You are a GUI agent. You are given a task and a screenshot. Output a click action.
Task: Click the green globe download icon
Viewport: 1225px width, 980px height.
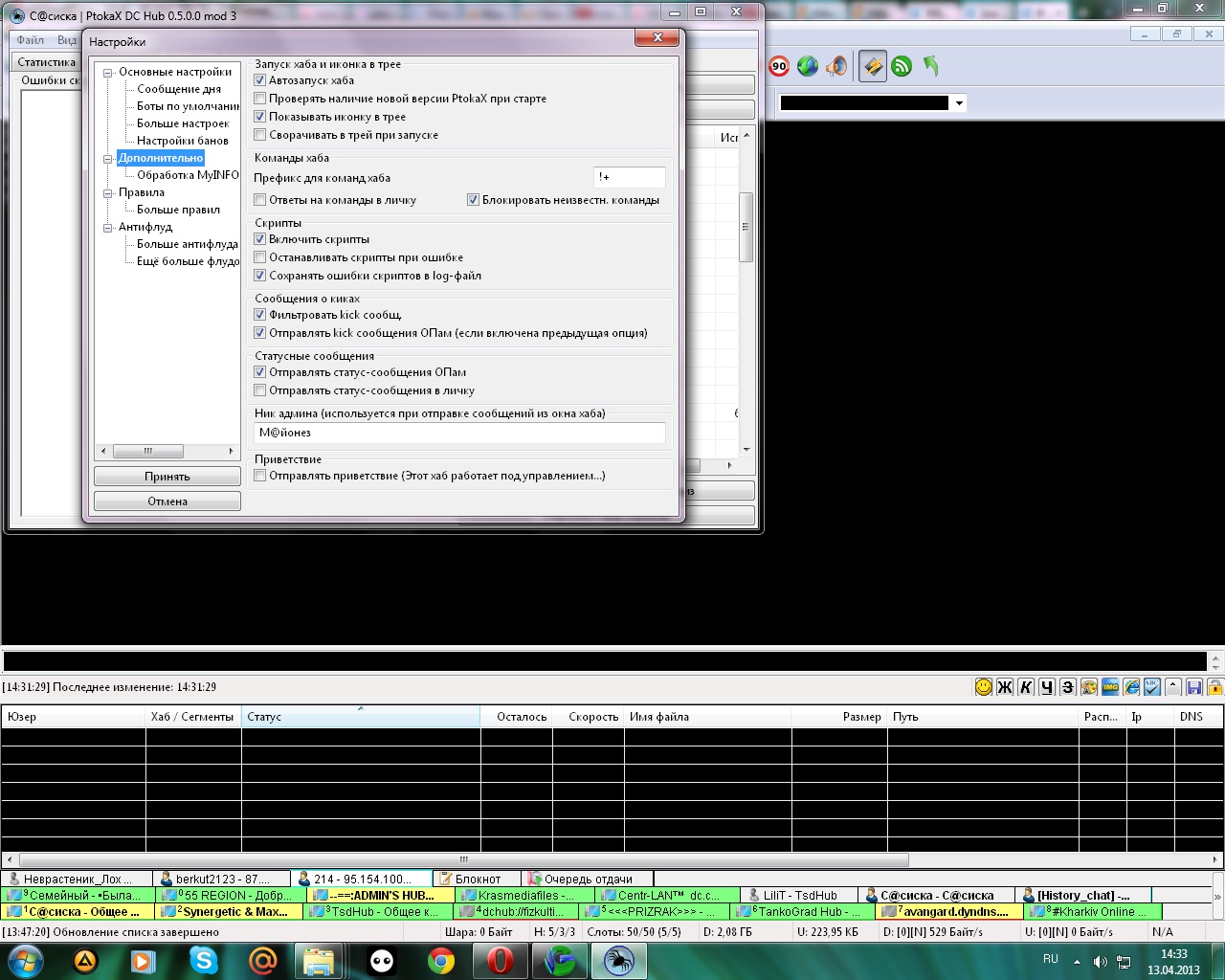(x=808, y=66)
